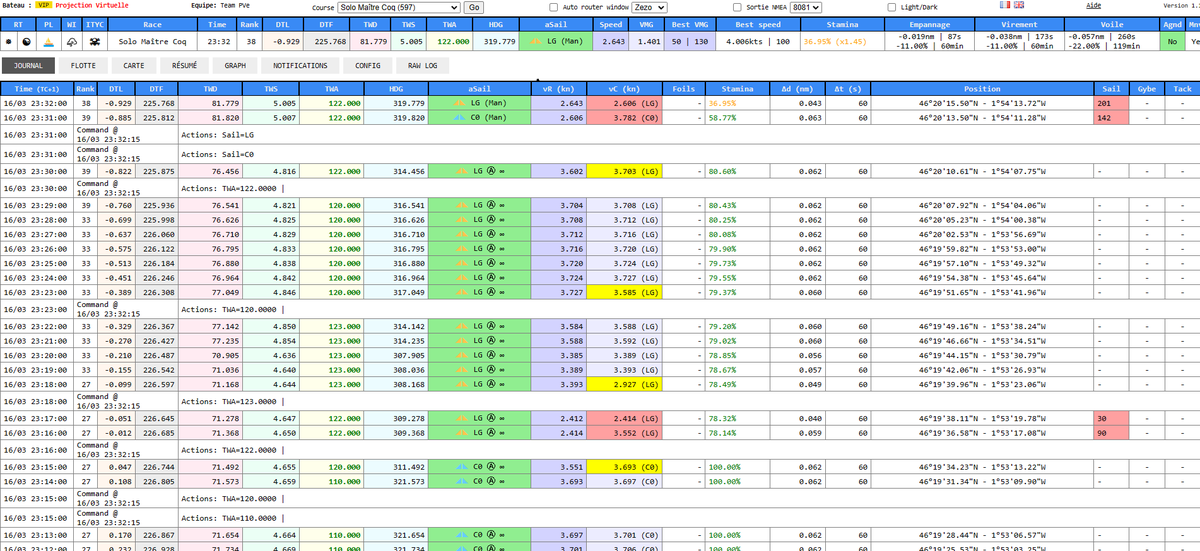The width and height of the screenshot is (1200, 551).
Task: Click the red Sail cell showing 142
Action: coord(1111,117)
